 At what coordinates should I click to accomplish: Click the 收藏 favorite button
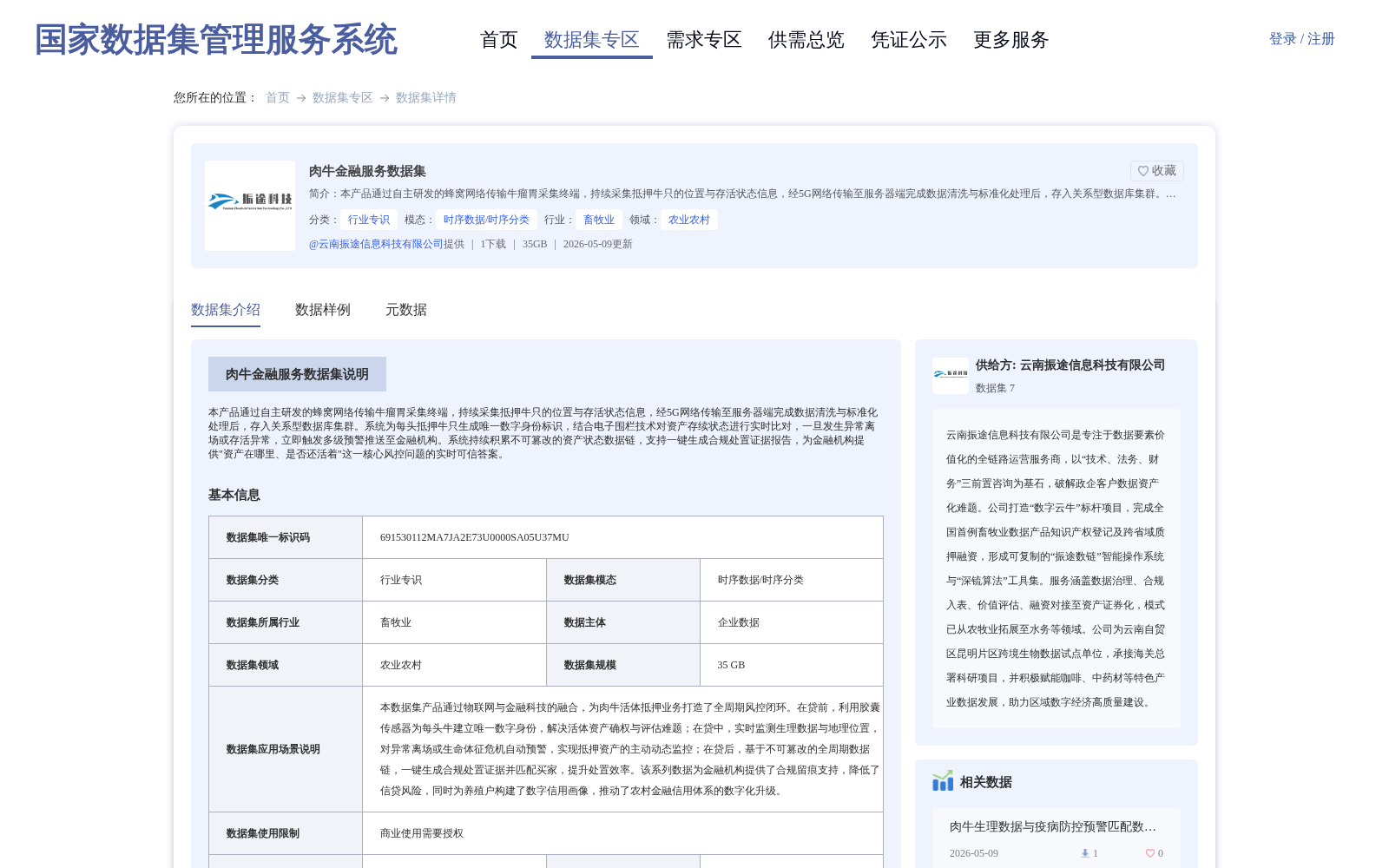click(x=1156, y=171)
